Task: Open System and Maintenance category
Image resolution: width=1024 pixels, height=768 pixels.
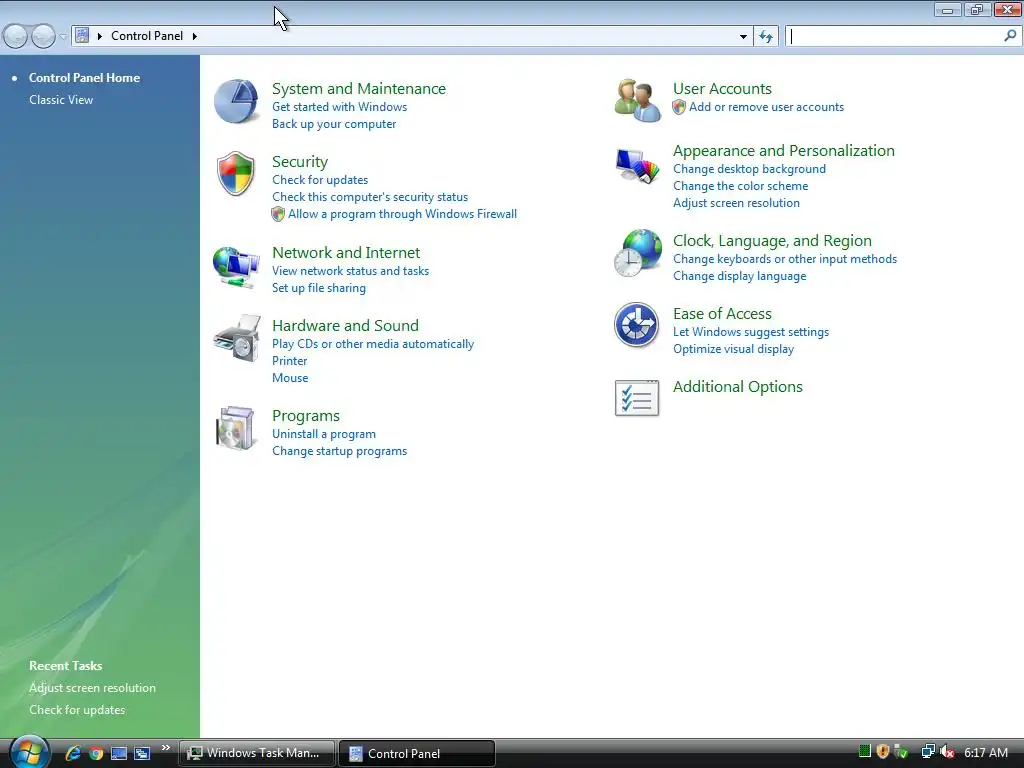Action: (x=359, y=89)
